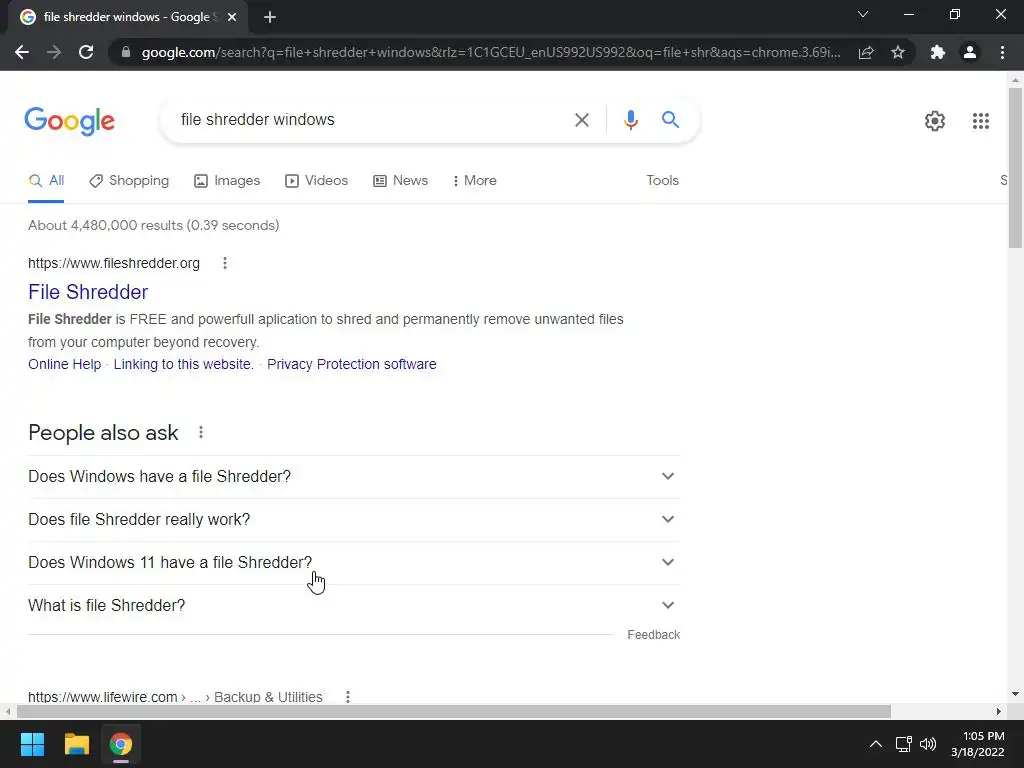Click the vertical scrollbar thumb

tap(1015, 168)
